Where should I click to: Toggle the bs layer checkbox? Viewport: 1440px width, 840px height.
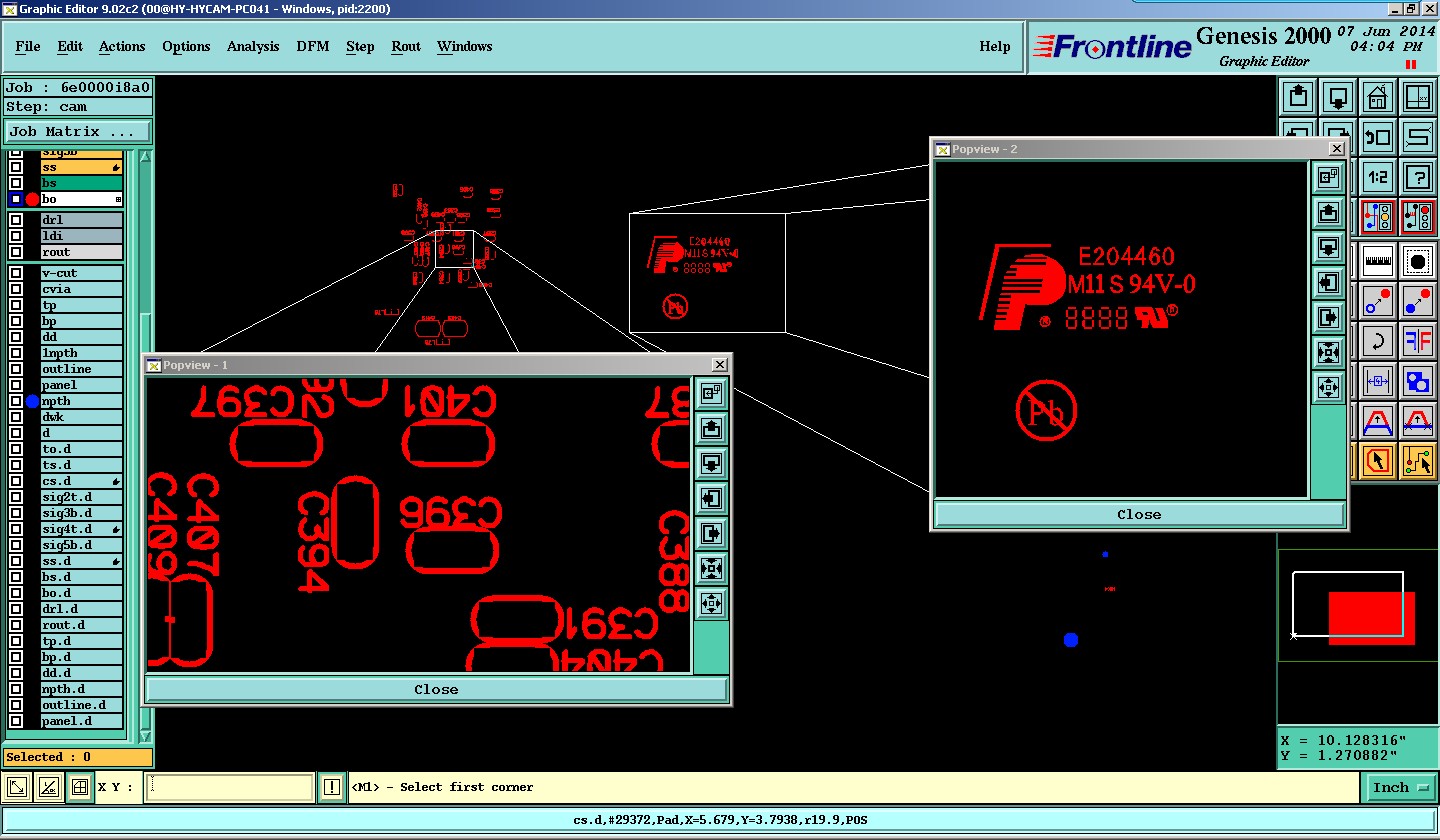click(x=15, y=184)
